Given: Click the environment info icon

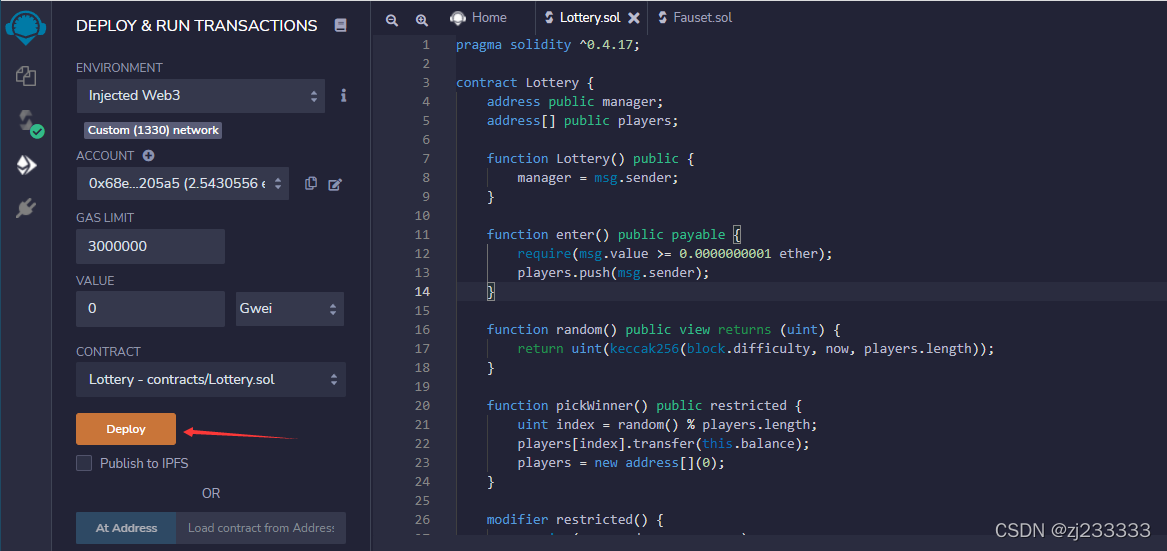Looking at the screenshot, I should [x=344, y=95].
